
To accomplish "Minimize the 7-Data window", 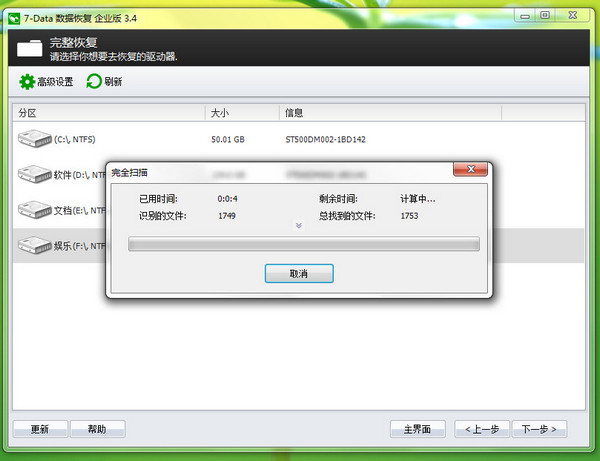I will click(525, 16).
